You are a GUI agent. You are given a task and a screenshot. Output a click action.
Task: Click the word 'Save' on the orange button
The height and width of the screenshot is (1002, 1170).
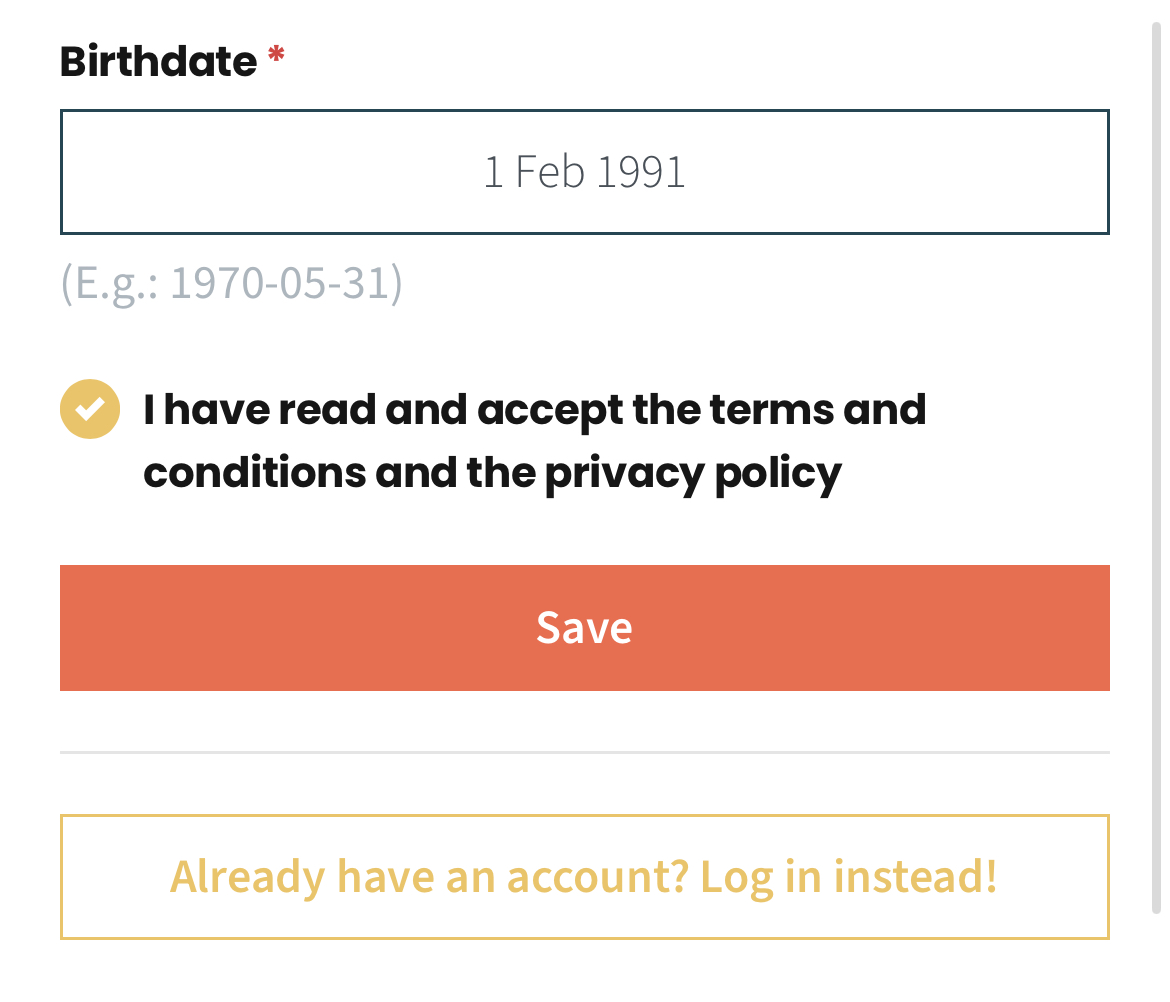point(584,627)
